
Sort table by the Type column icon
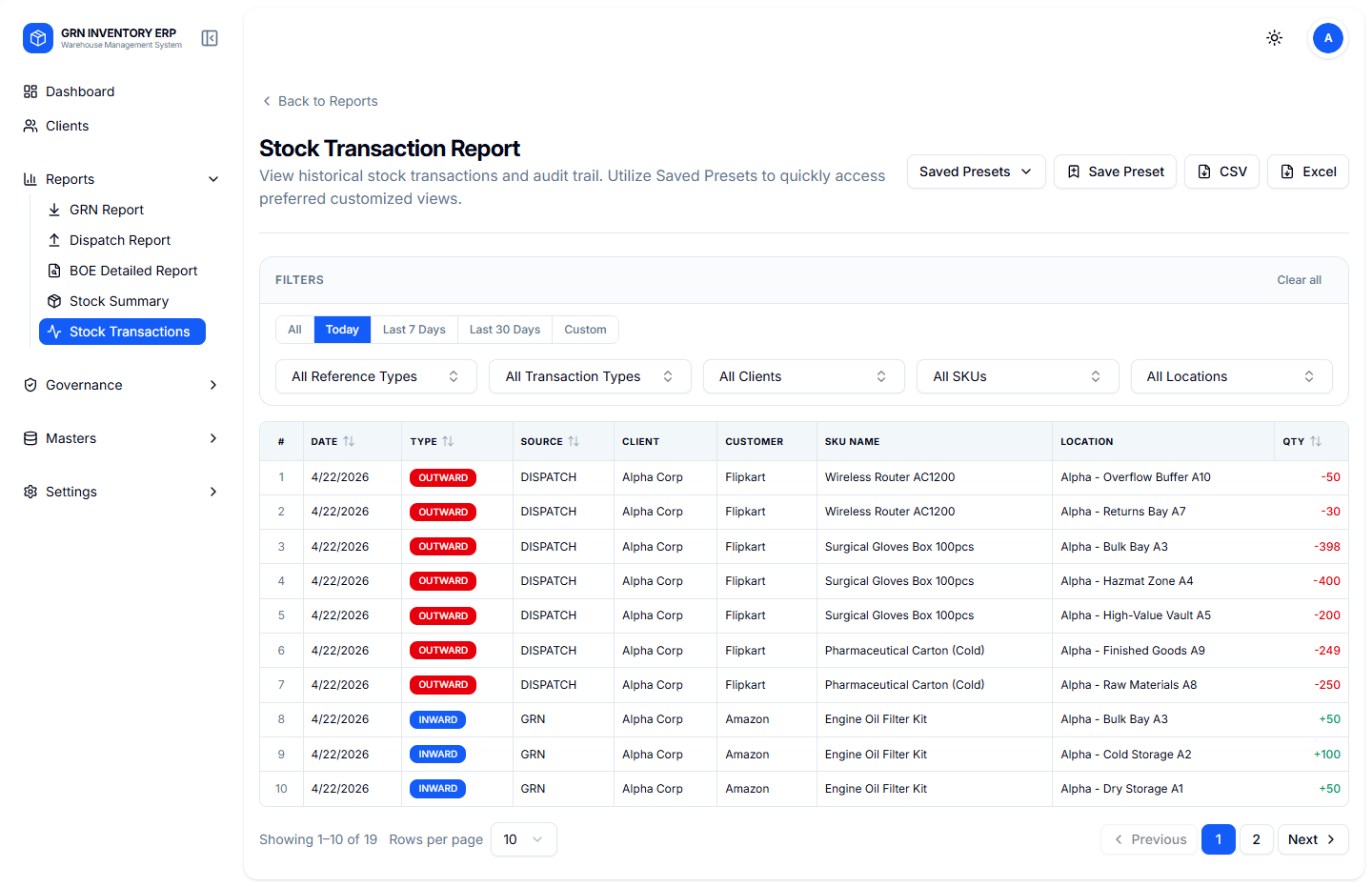448,441
